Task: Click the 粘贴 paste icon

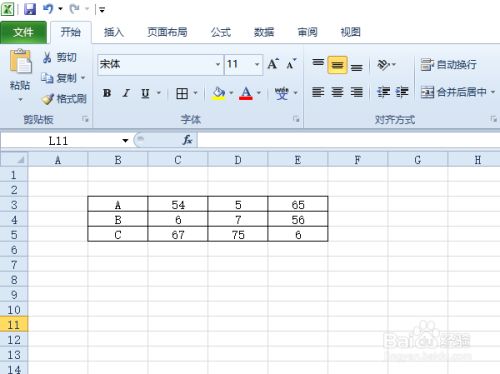Action: pyautogui.click(x=20, y=61)
